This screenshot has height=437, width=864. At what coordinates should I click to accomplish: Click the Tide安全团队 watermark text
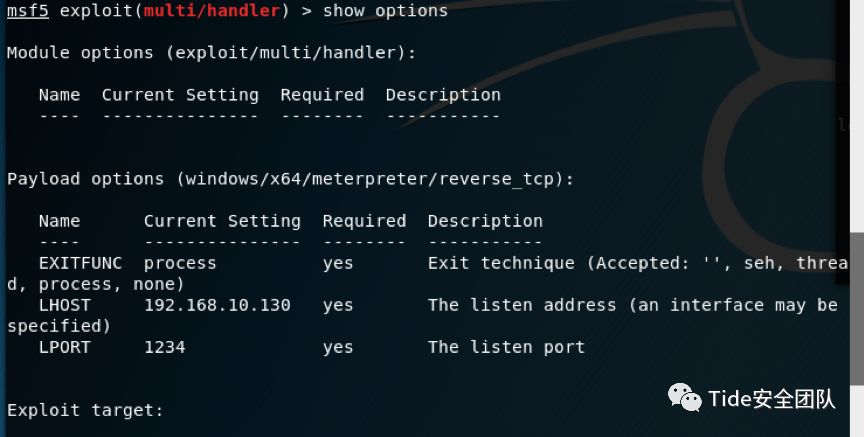tap(772, 399)
